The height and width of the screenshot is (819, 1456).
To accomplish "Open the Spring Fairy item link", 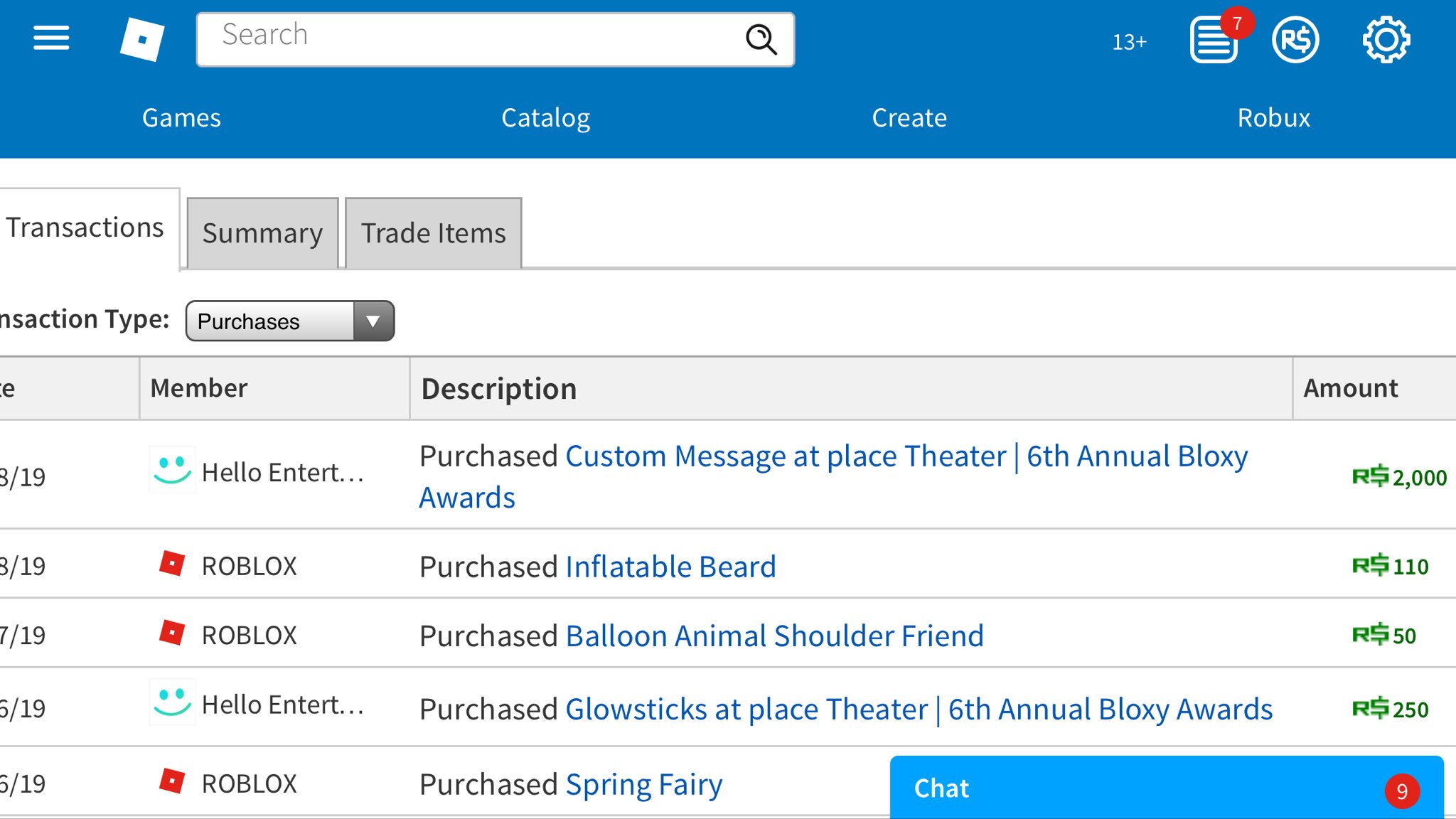I will pyautogui.click(x=644, y=785).
